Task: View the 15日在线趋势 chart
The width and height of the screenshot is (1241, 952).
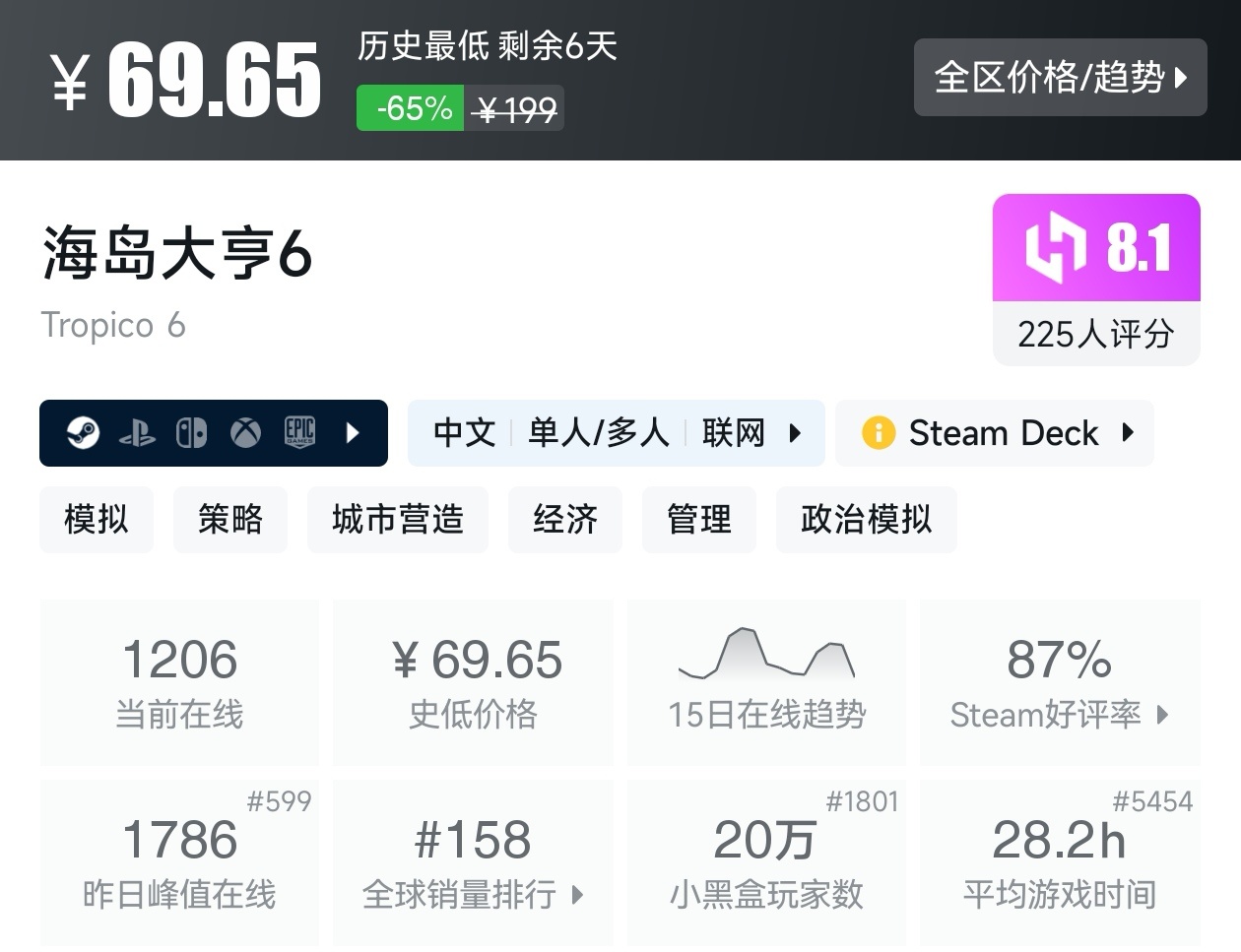Action: click(x=766, y=679)
